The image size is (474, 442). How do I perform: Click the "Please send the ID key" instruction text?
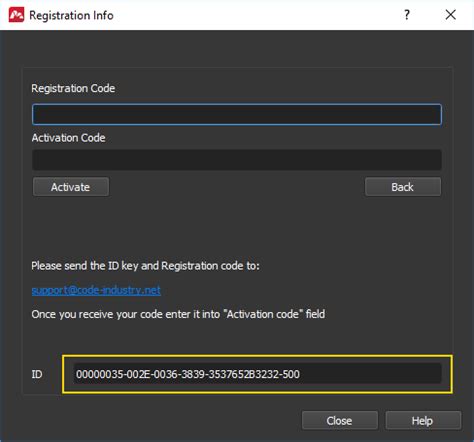pos(145,266)
